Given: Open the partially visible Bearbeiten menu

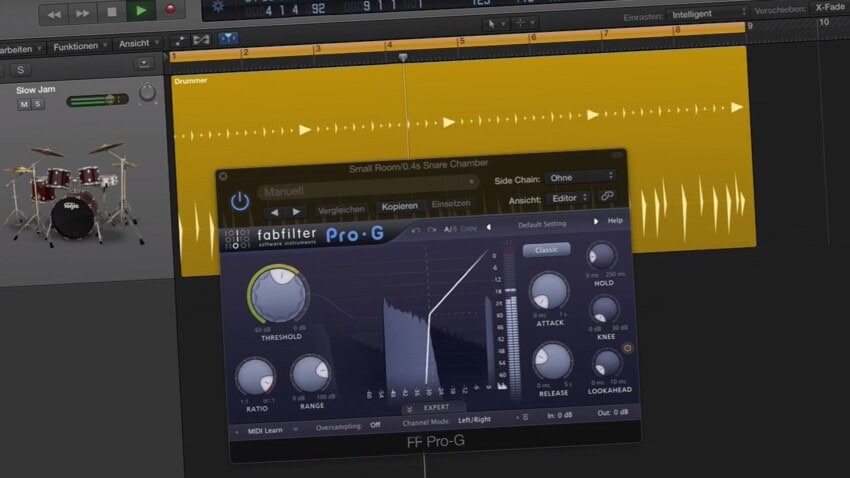Looking at the screenshot, I should point(21,49).
